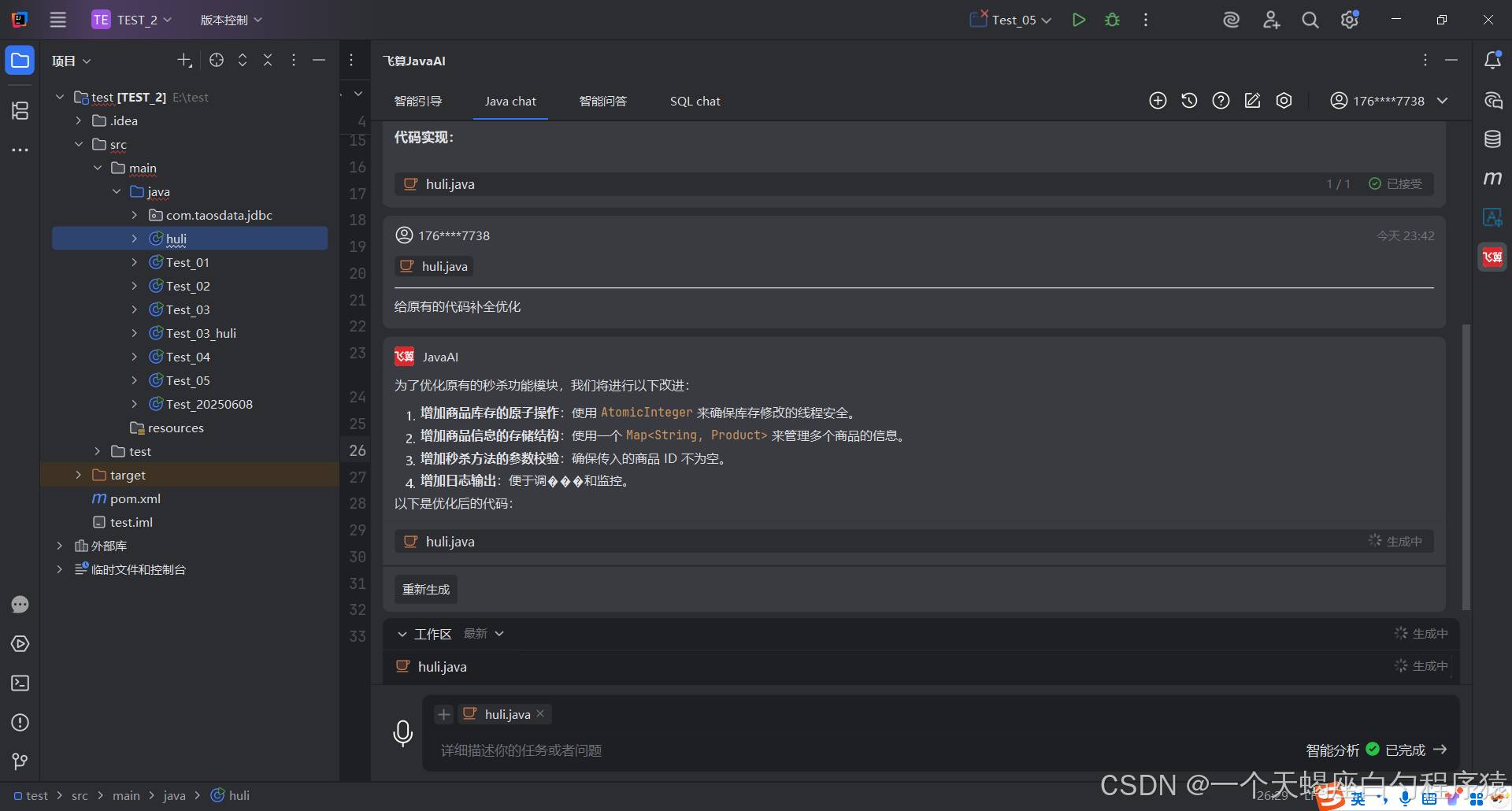Select the resources folder
Screen dimensions: 1512x811
(x=176, y=428)
